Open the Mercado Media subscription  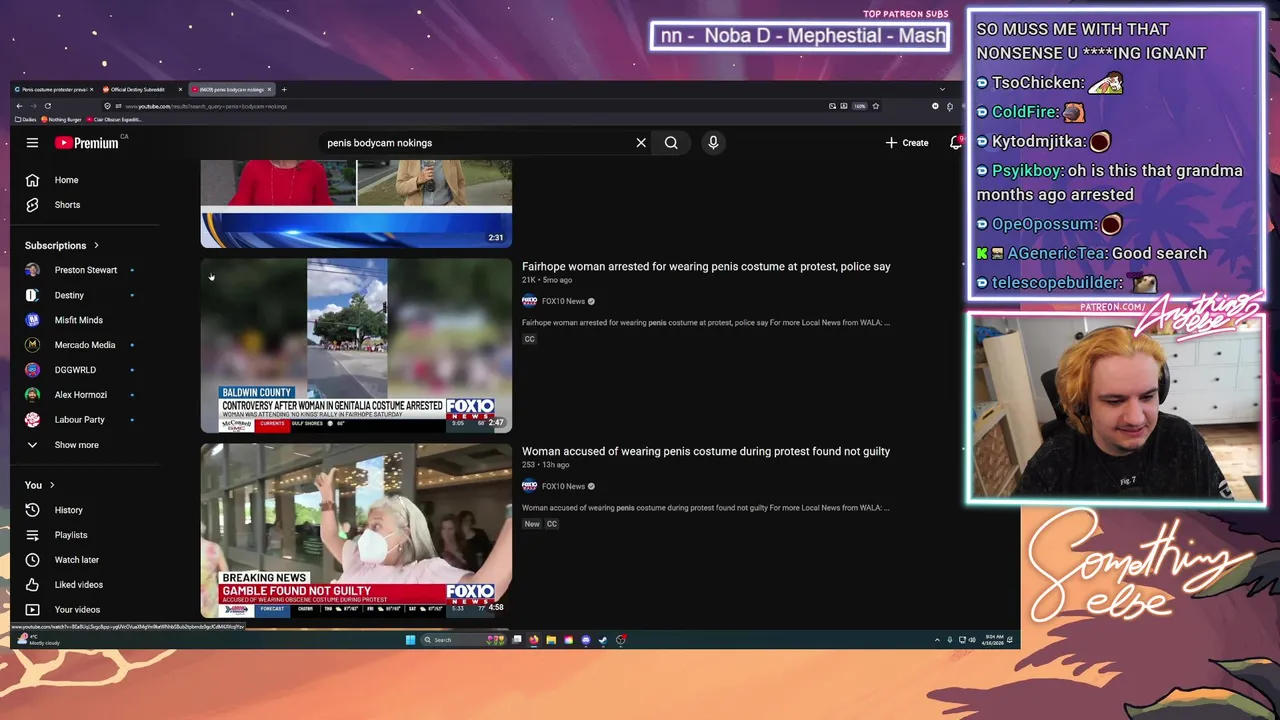click(x=84, y=345)
